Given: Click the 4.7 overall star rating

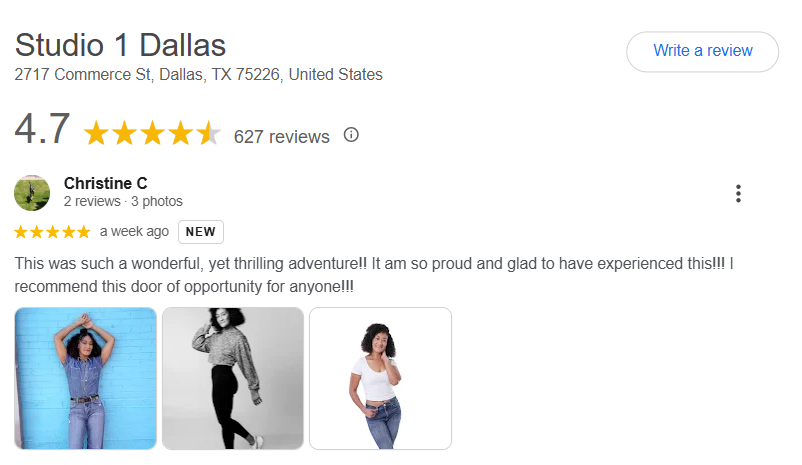Looking at the screenshot, I should pos(152,134).
